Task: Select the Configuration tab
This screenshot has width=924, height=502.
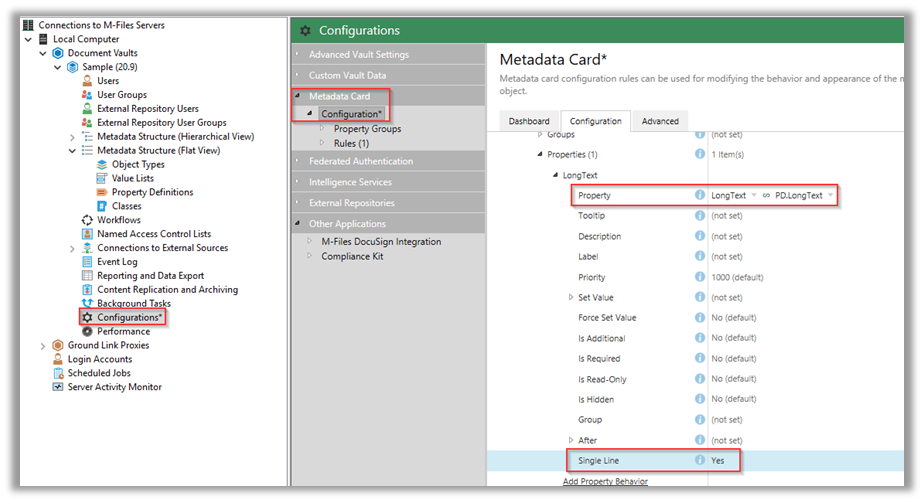Action: pyautogui.click(x=595, y=121)
